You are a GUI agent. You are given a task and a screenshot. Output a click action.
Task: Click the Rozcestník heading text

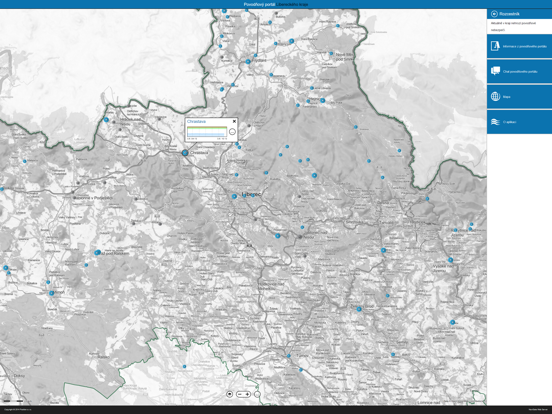[x=509, y=14]
